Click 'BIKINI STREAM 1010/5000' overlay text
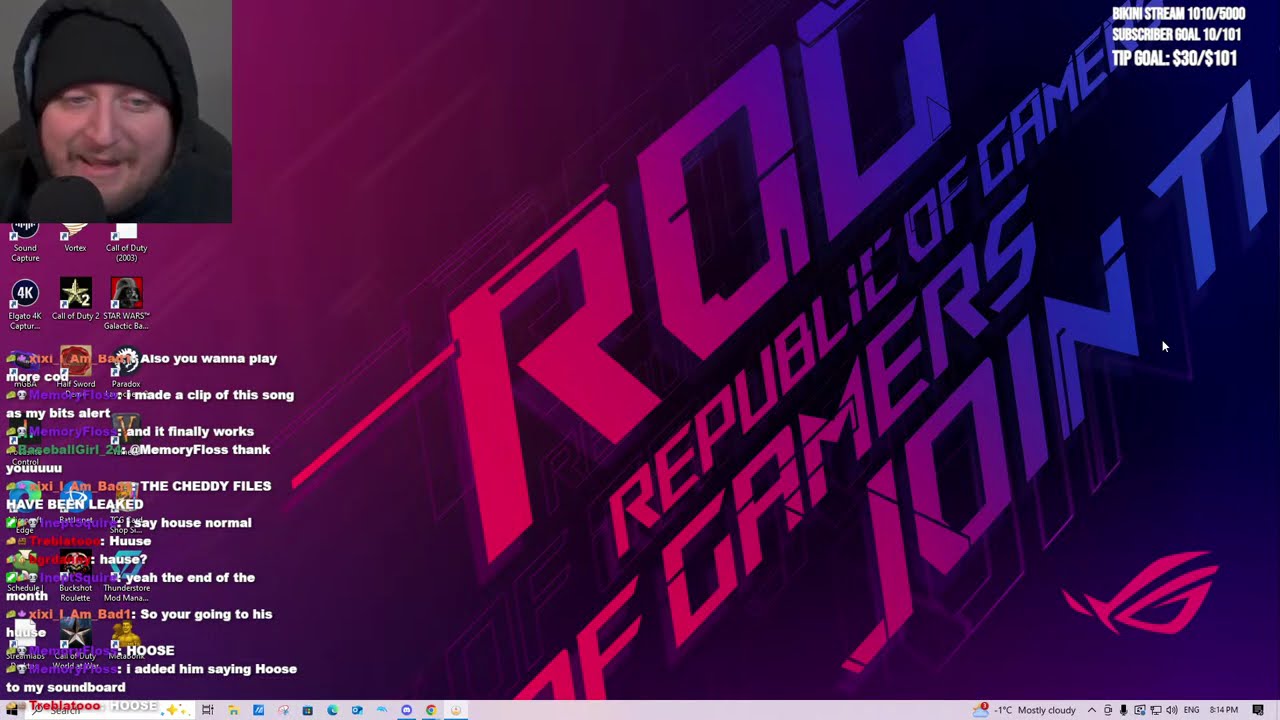 pyautogui.click(x=1178, y=14)
